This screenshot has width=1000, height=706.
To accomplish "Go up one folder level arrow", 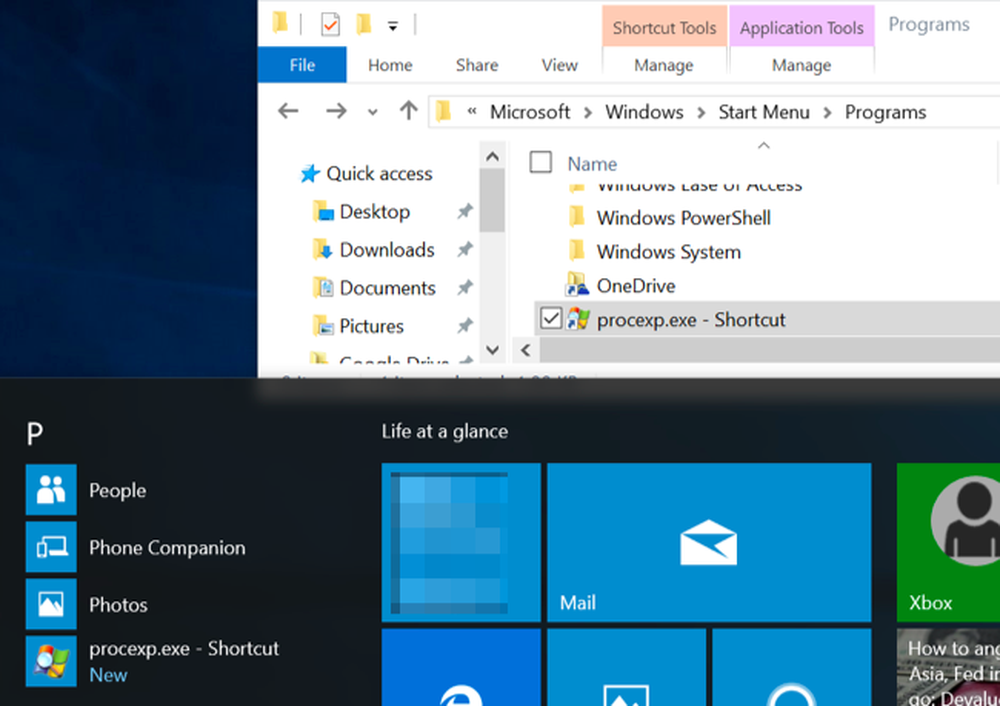I will point(408,112).
